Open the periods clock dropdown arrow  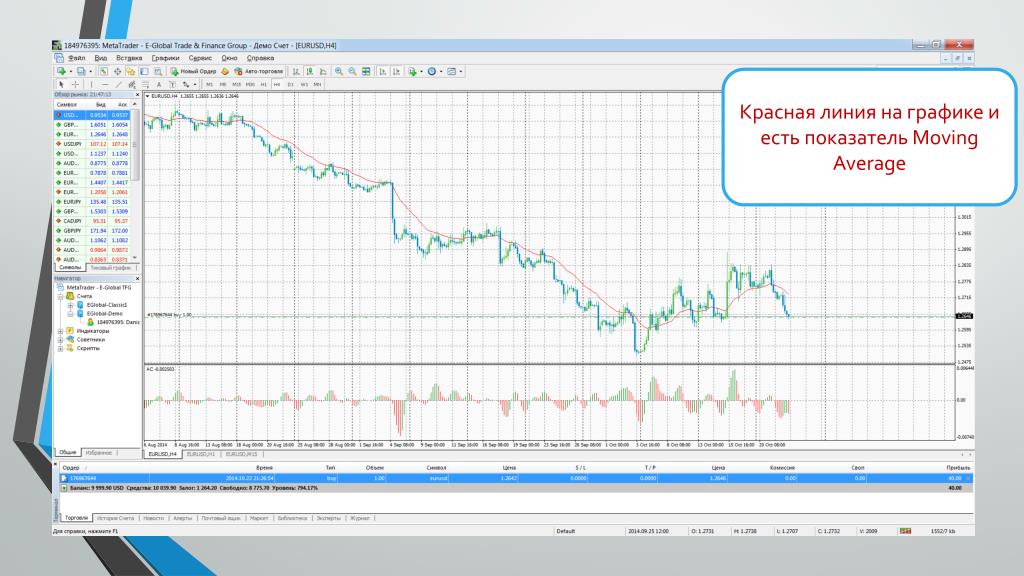tap(441, 71)
